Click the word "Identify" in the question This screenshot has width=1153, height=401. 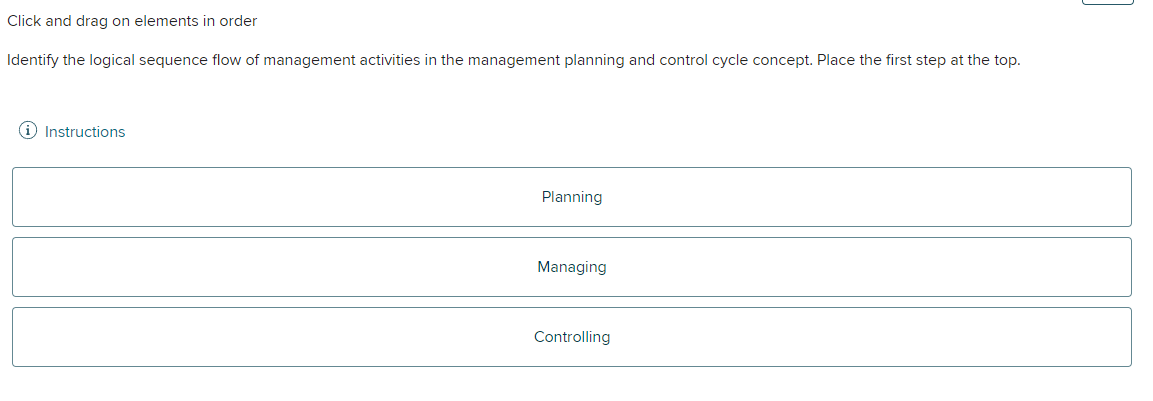coord(32,60)
